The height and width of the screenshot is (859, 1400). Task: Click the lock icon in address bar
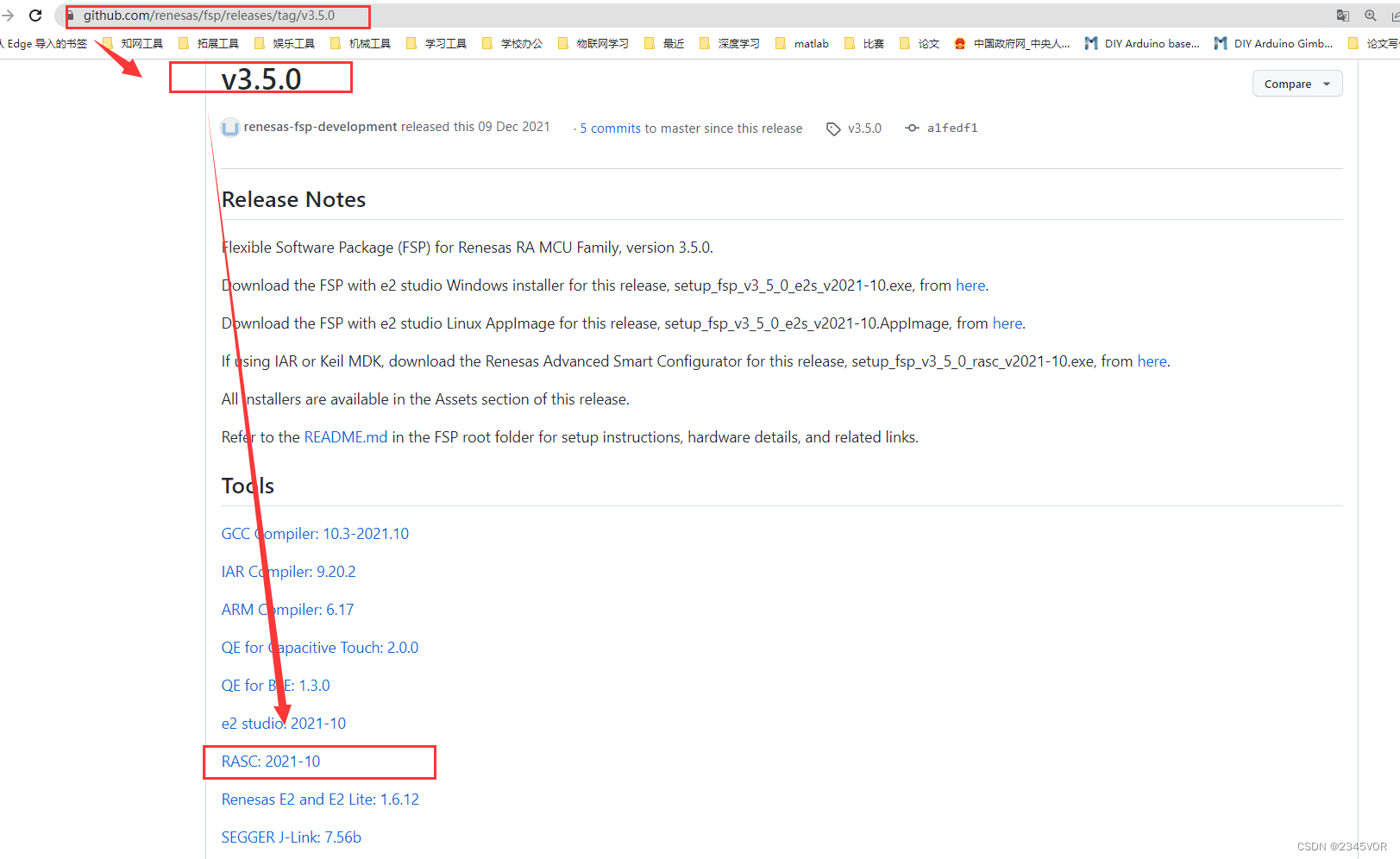click(x=71, y=16)
